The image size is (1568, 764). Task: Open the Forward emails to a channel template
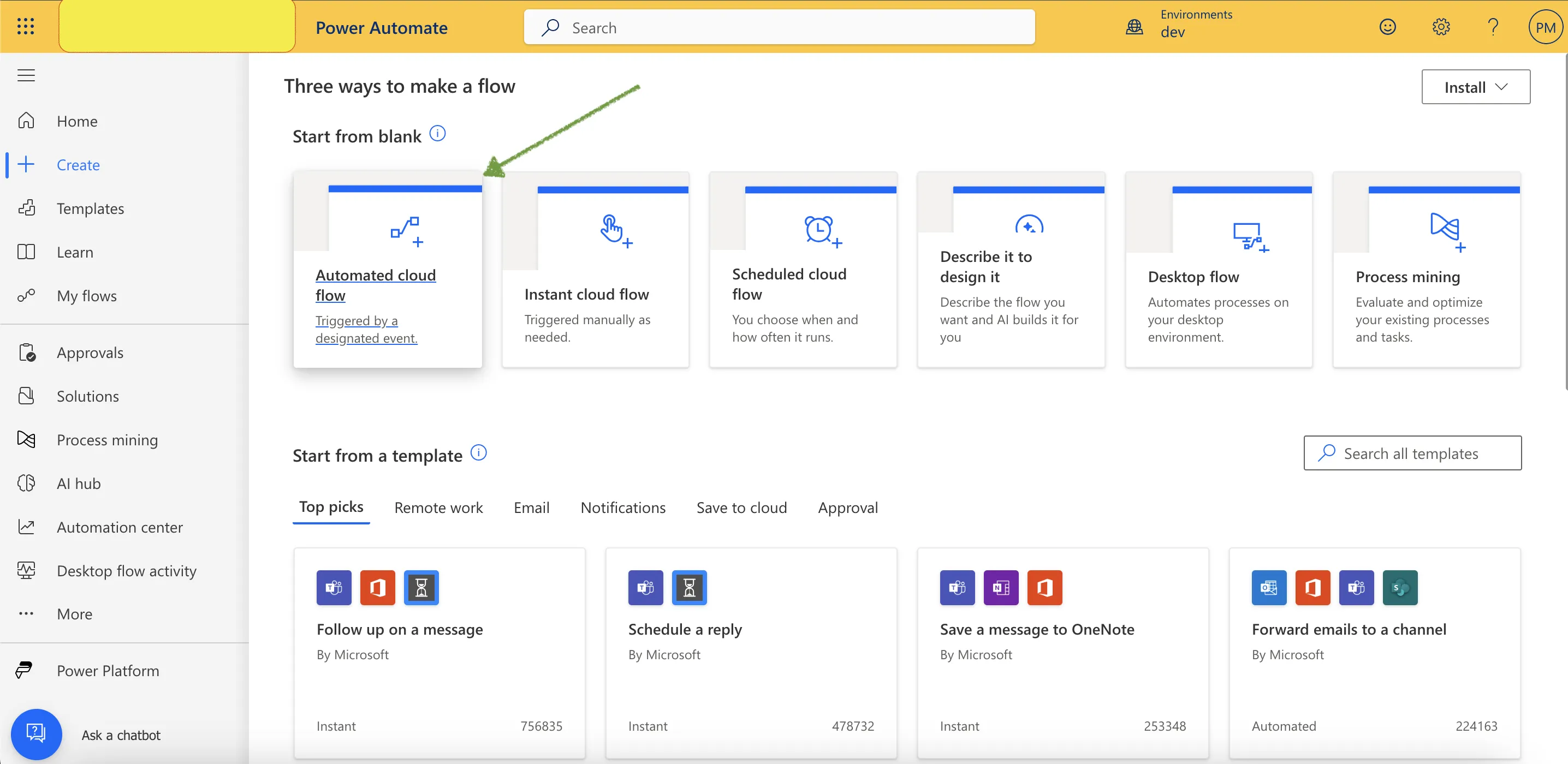pos(1374,654)
